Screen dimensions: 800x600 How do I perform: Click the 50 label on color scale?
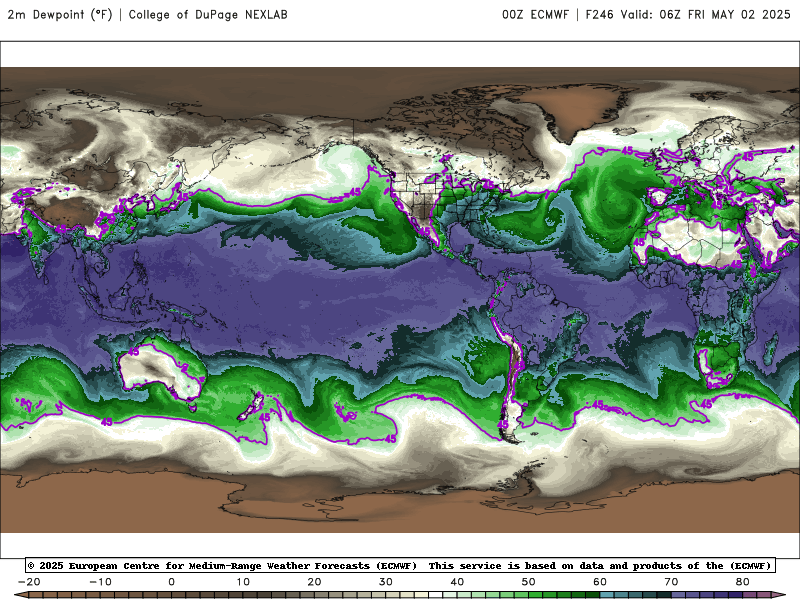(x=529, y=582)
